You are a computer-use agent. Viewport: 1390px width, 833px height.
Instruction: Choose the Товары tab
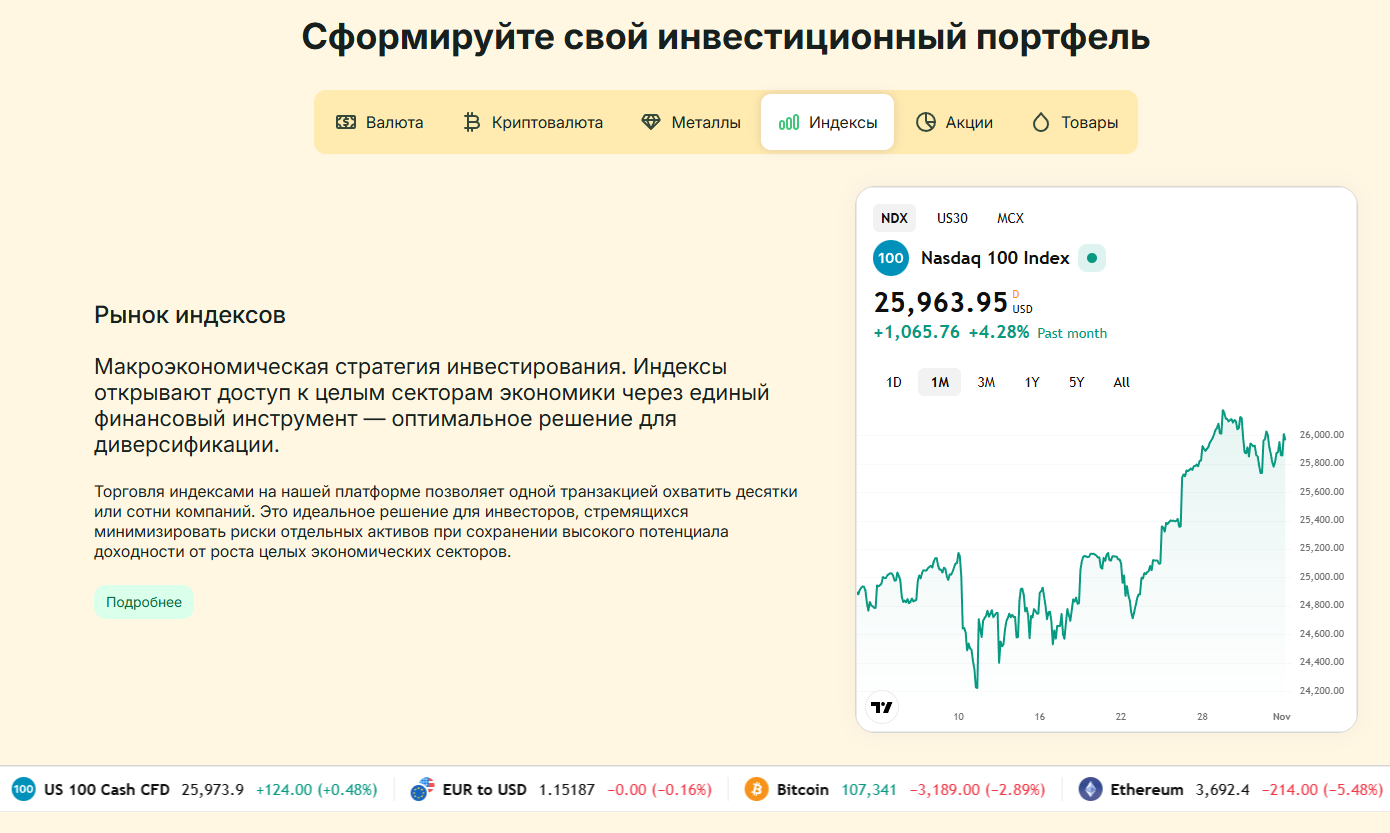coord(1075,122)
